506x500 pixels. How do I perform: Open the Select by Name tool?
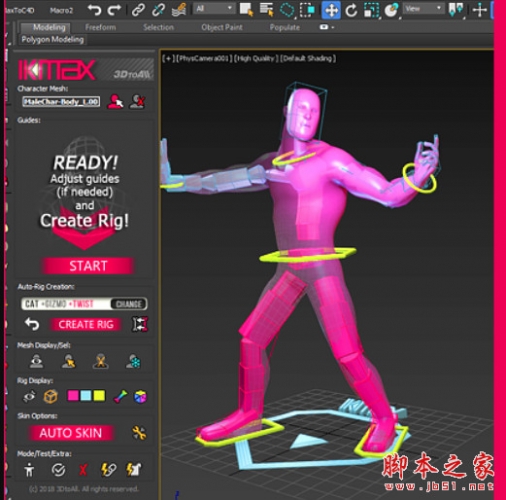[267, 10]
